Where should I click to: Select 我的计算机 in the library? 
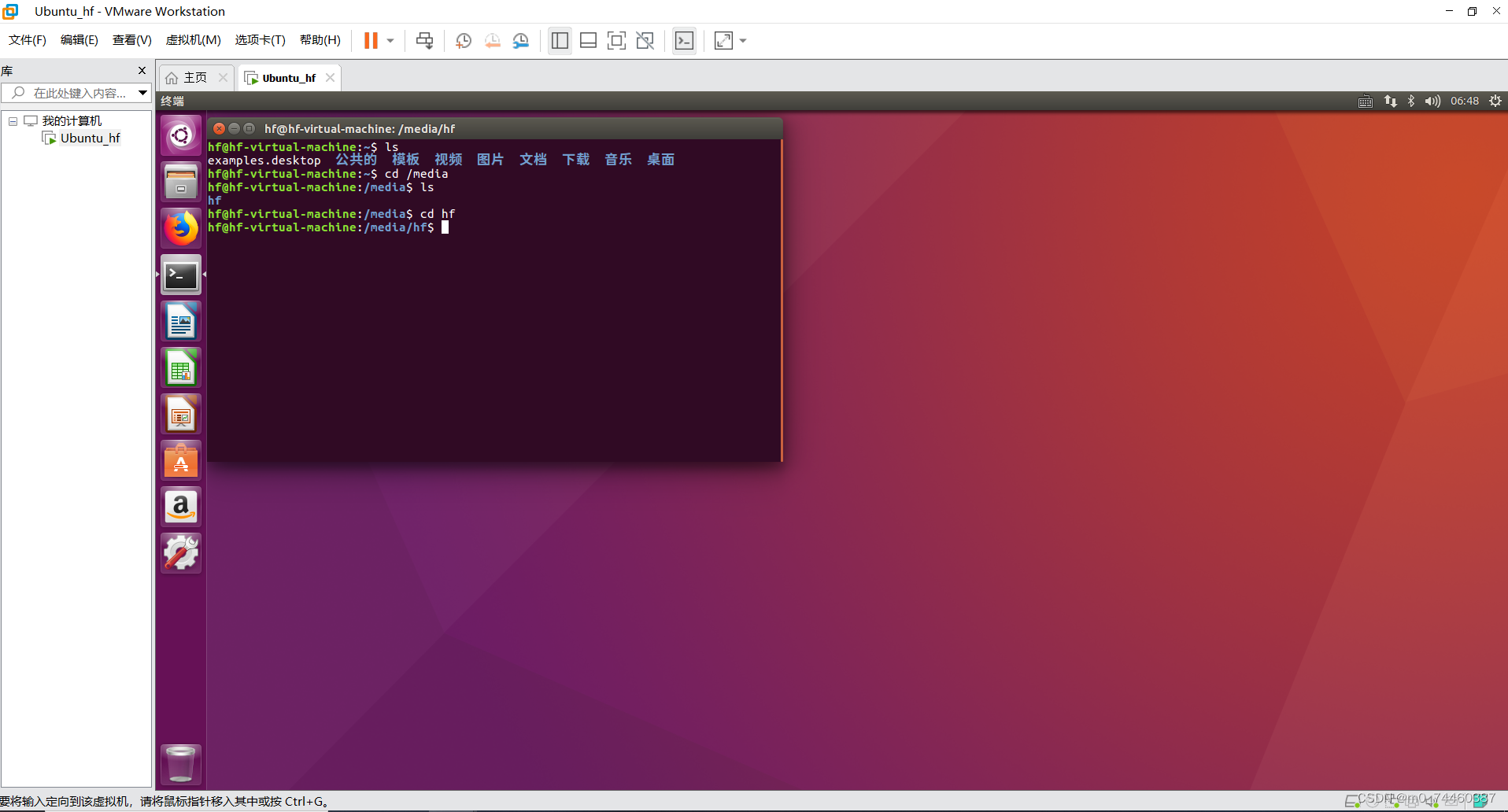72,121
